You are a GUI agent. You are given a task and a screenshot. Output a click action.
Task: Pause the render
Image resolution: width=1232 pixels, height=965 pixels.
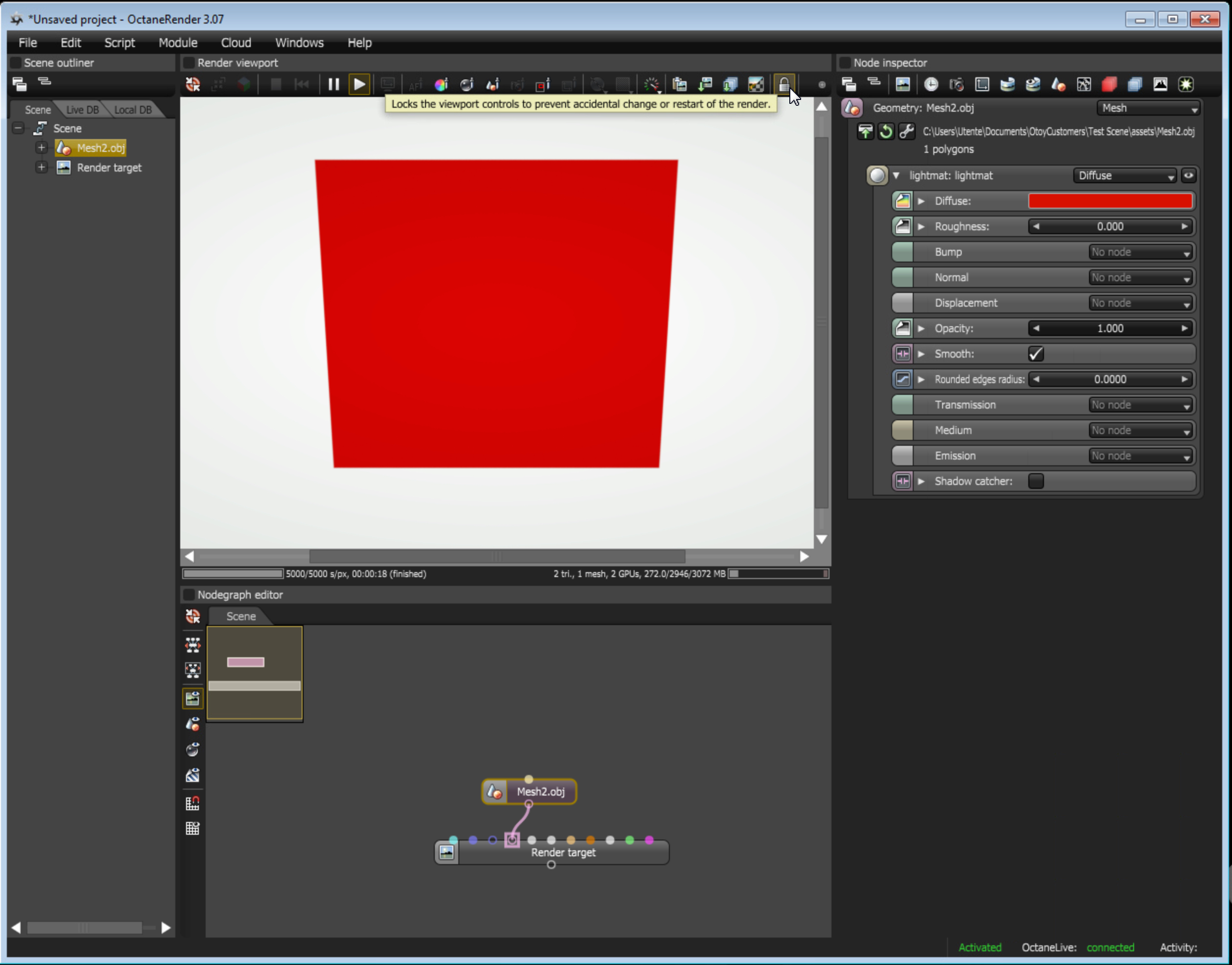[x=333, y=85]
